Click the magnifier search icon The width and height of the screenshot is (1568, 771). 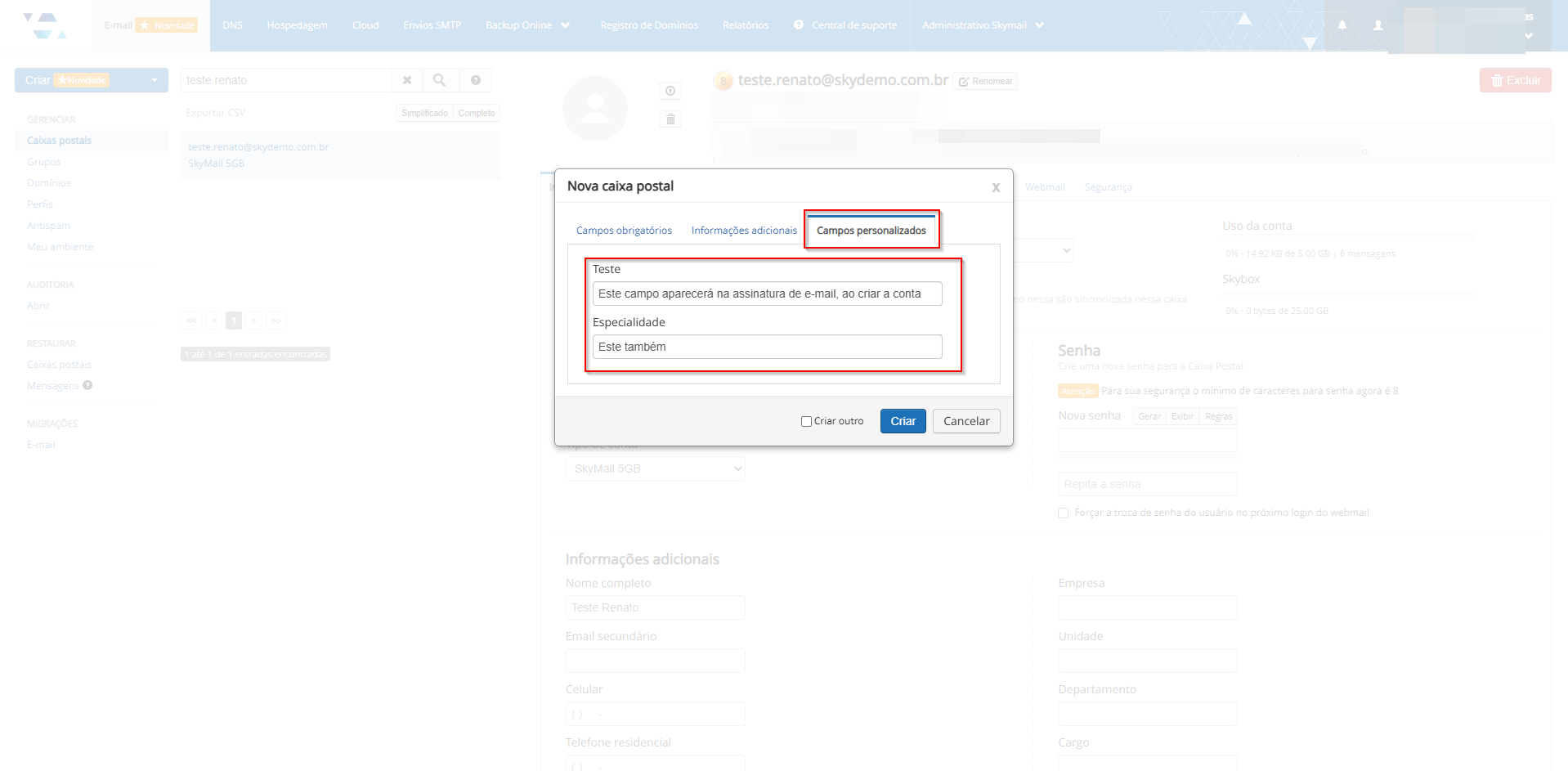[x=439, y=80]
